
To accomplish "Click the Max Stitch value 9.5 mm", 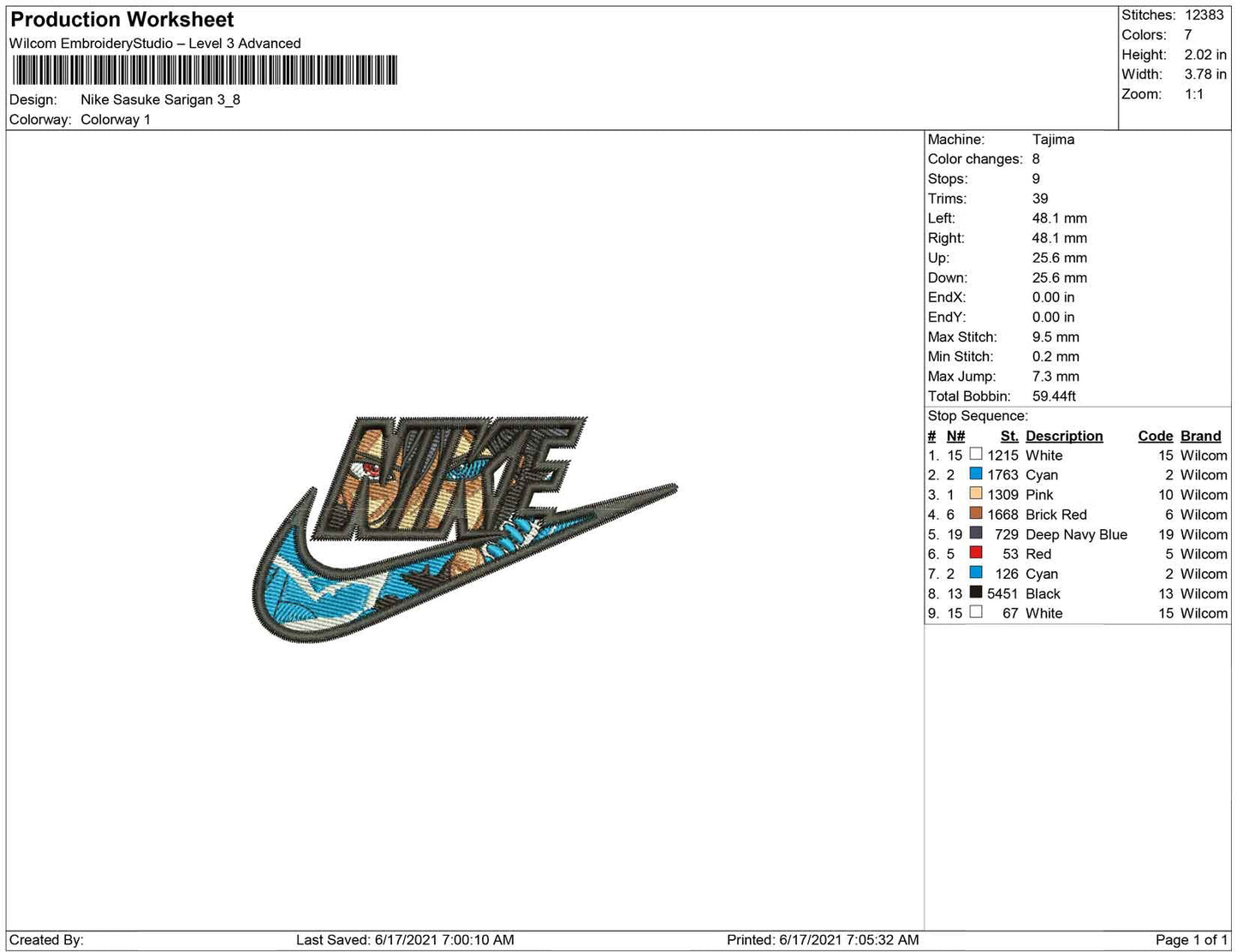I will click(x=1056, y=336).
